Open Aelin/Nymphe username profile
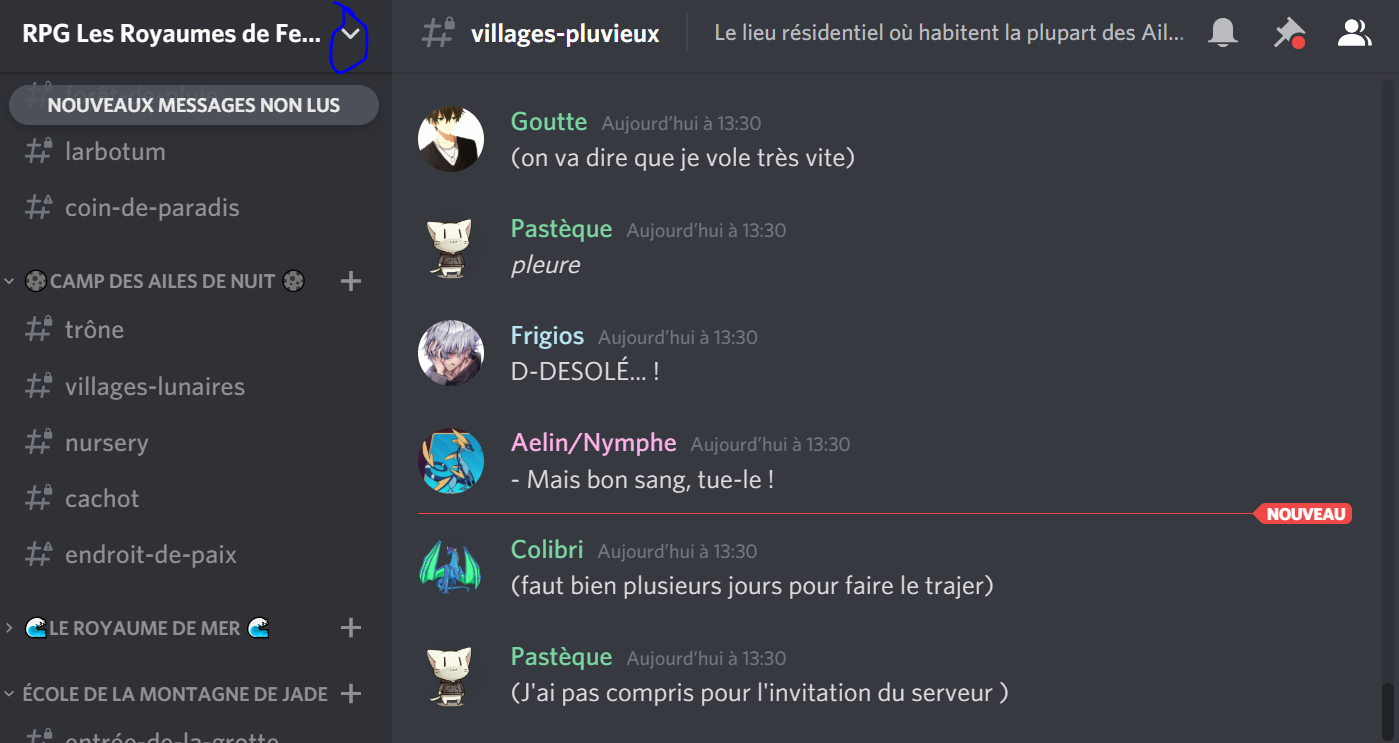Image resolution: width=1399 pixels, height=743 pixels. coord(594,443)
